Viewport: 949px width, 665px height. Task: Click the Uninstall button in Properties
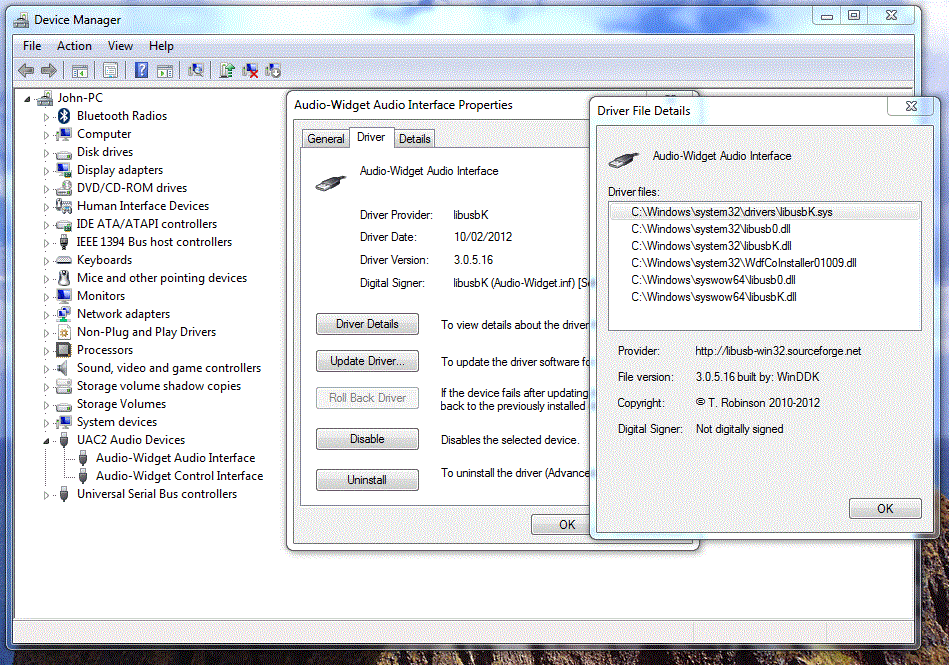pyautogui.click(x=367, y=480)
